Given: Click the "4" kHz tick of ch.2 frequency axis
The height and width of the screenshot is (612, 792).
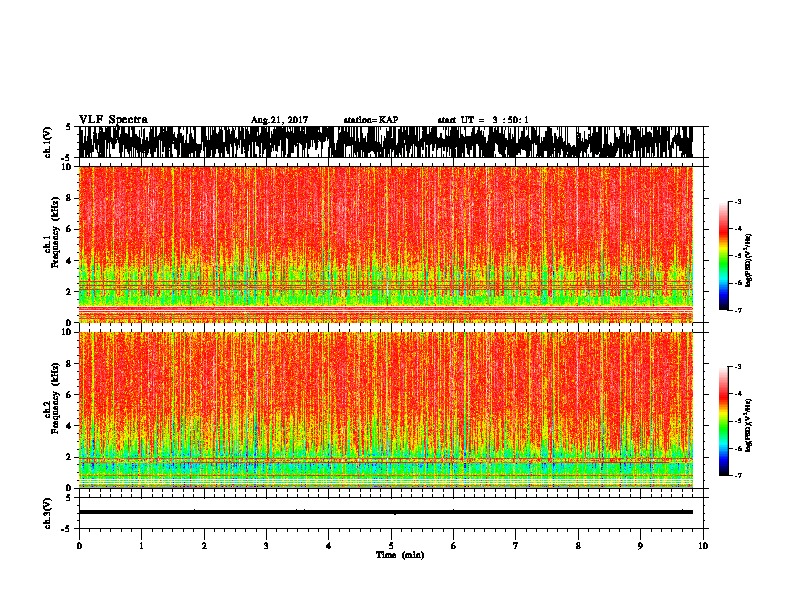Looking at the screenshot, I should [71, 426].
